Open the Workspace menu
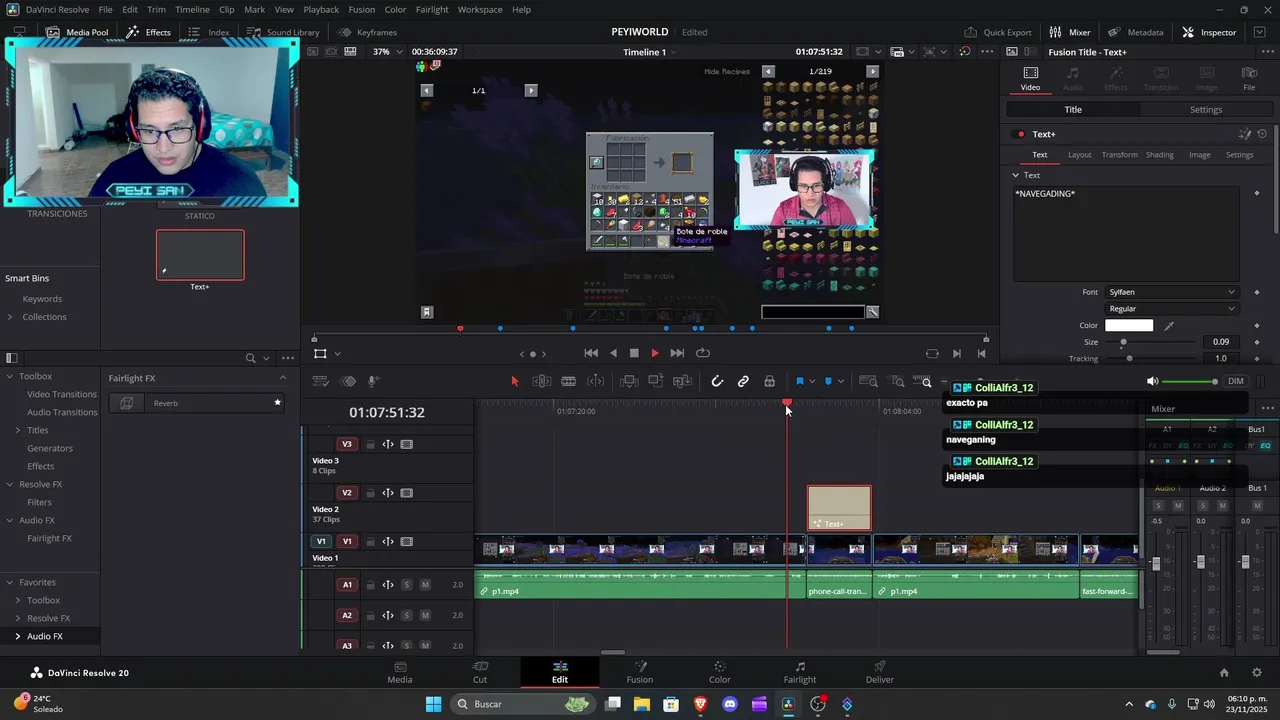 (480, 9)
